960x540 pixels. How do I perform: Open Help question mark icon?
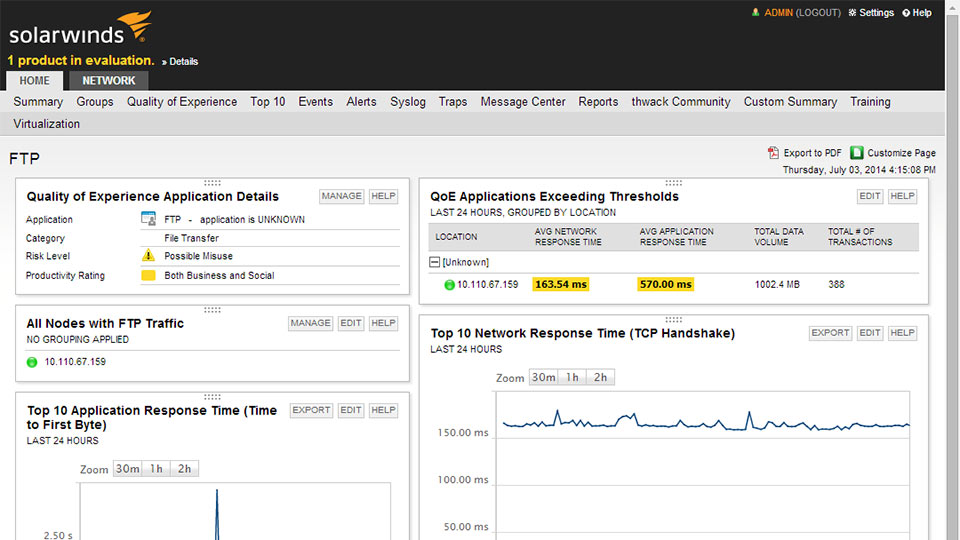[906, 13]
